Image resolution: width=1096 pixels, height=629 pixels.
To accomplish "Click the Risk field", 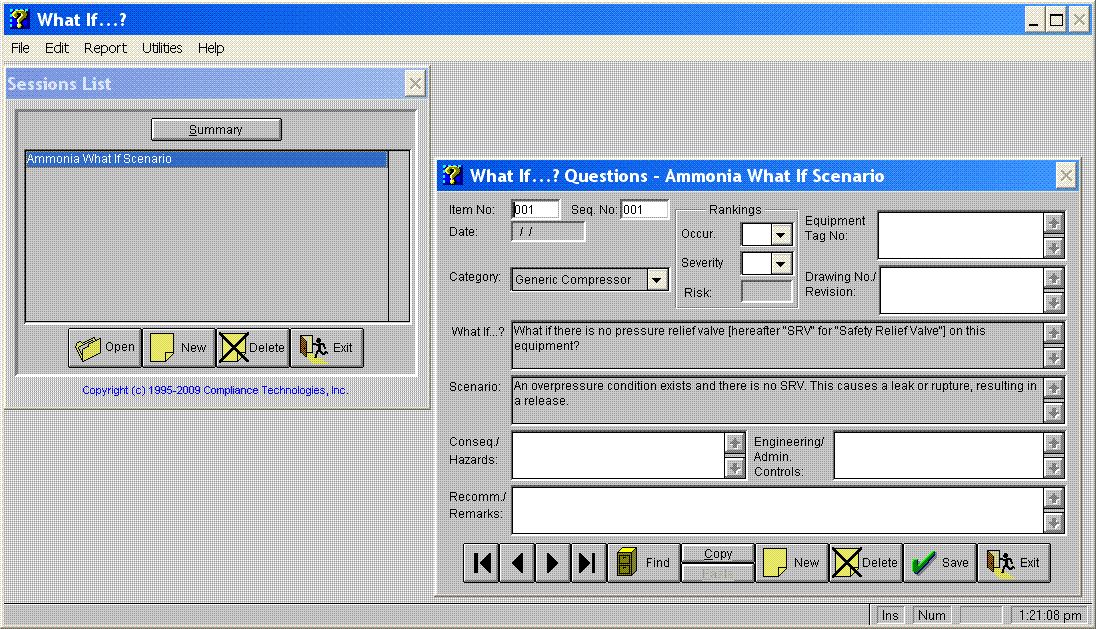I will coord(767,292).
